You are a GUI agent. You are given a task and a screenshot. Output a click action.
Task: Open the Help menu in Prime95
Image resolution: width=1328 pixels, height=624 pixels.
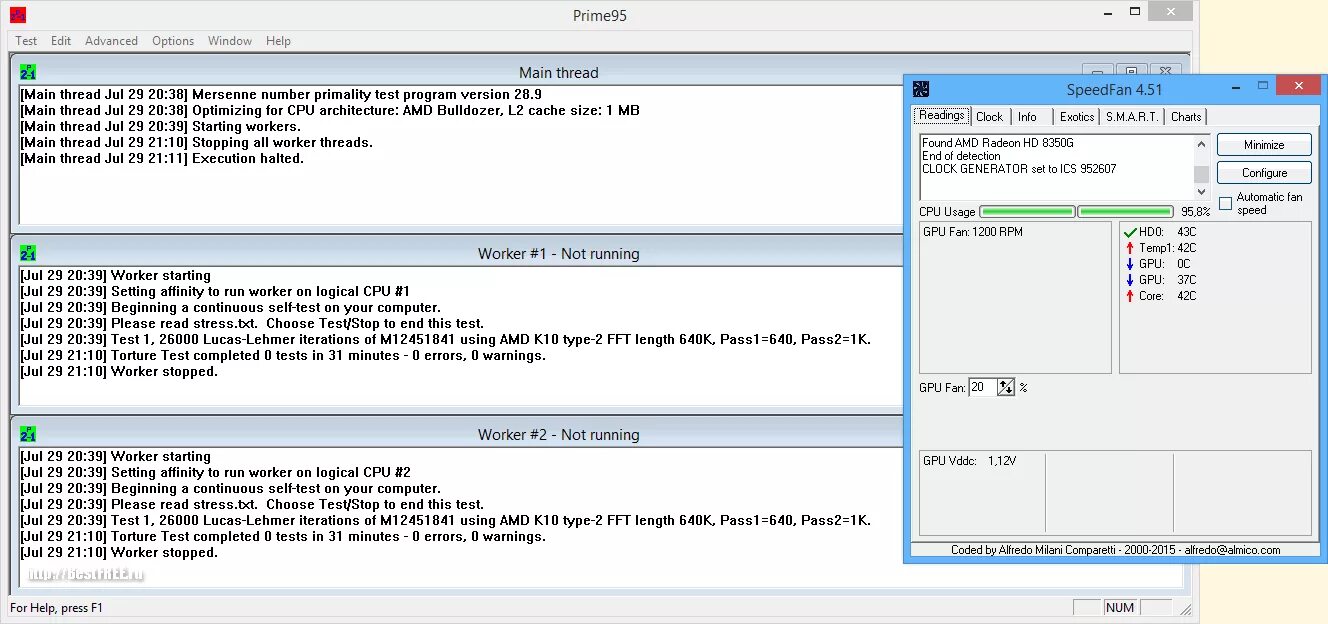278,41
